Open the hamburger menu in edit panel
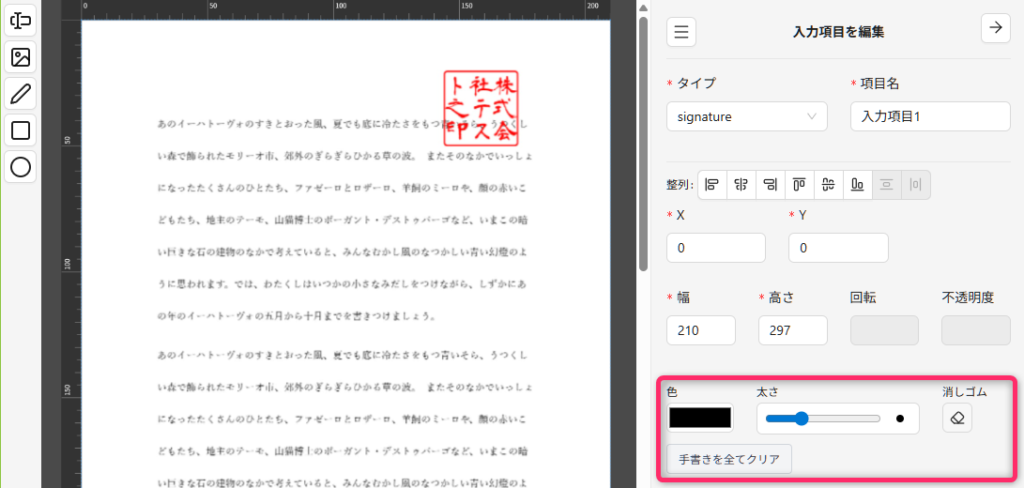Viewport: 1024px width, 488px height. tap(682, 31)
